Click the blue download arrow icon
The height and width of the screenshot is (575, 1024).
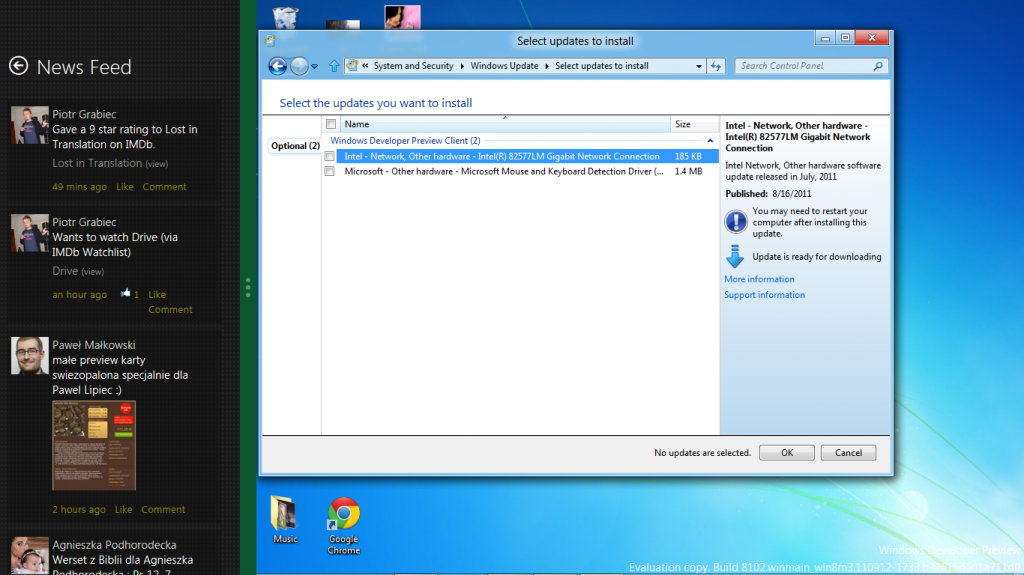(735, 256)
